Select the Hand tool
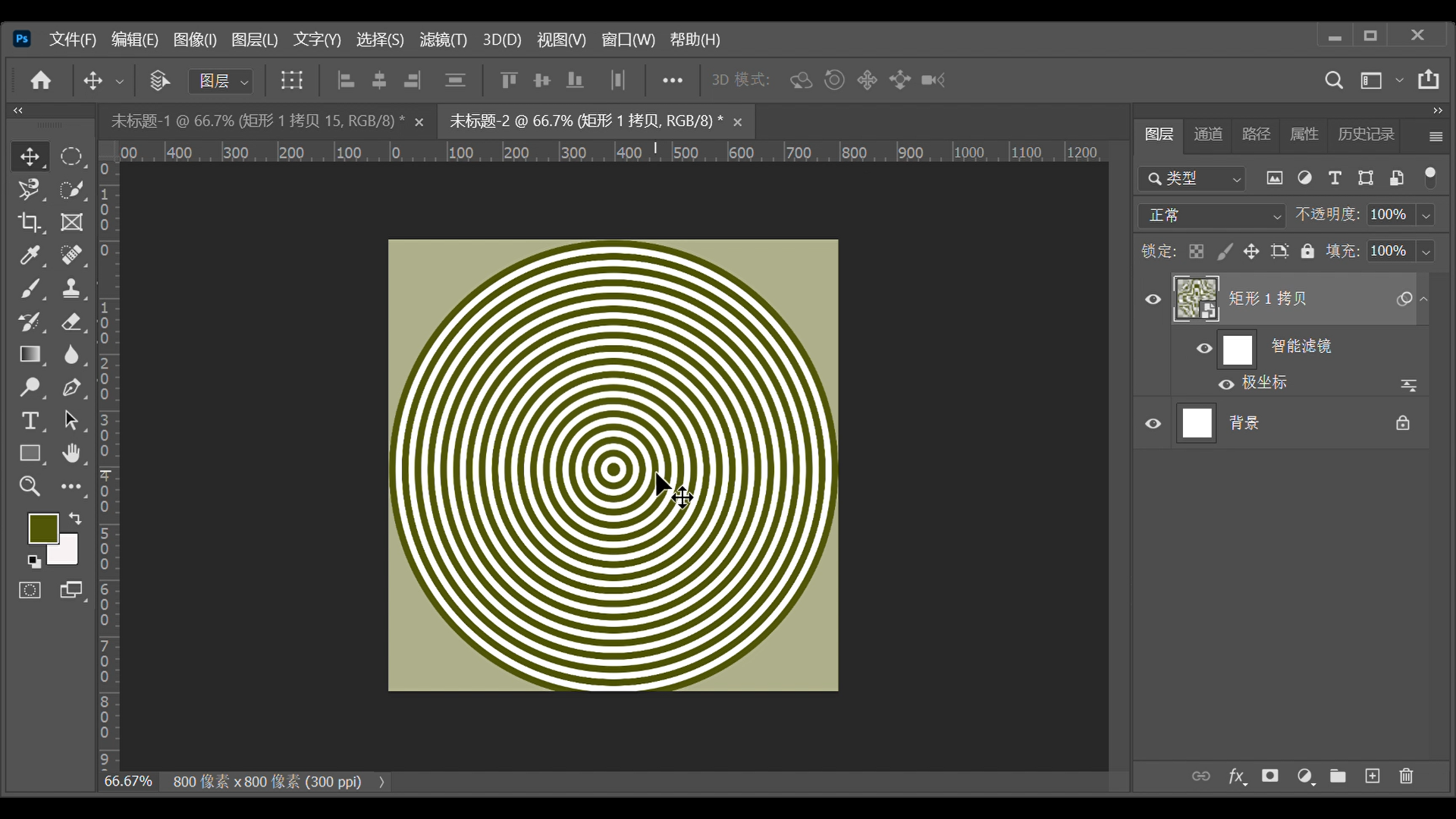1456x819 pixels. pyautogui.click(x=71, y=453)
